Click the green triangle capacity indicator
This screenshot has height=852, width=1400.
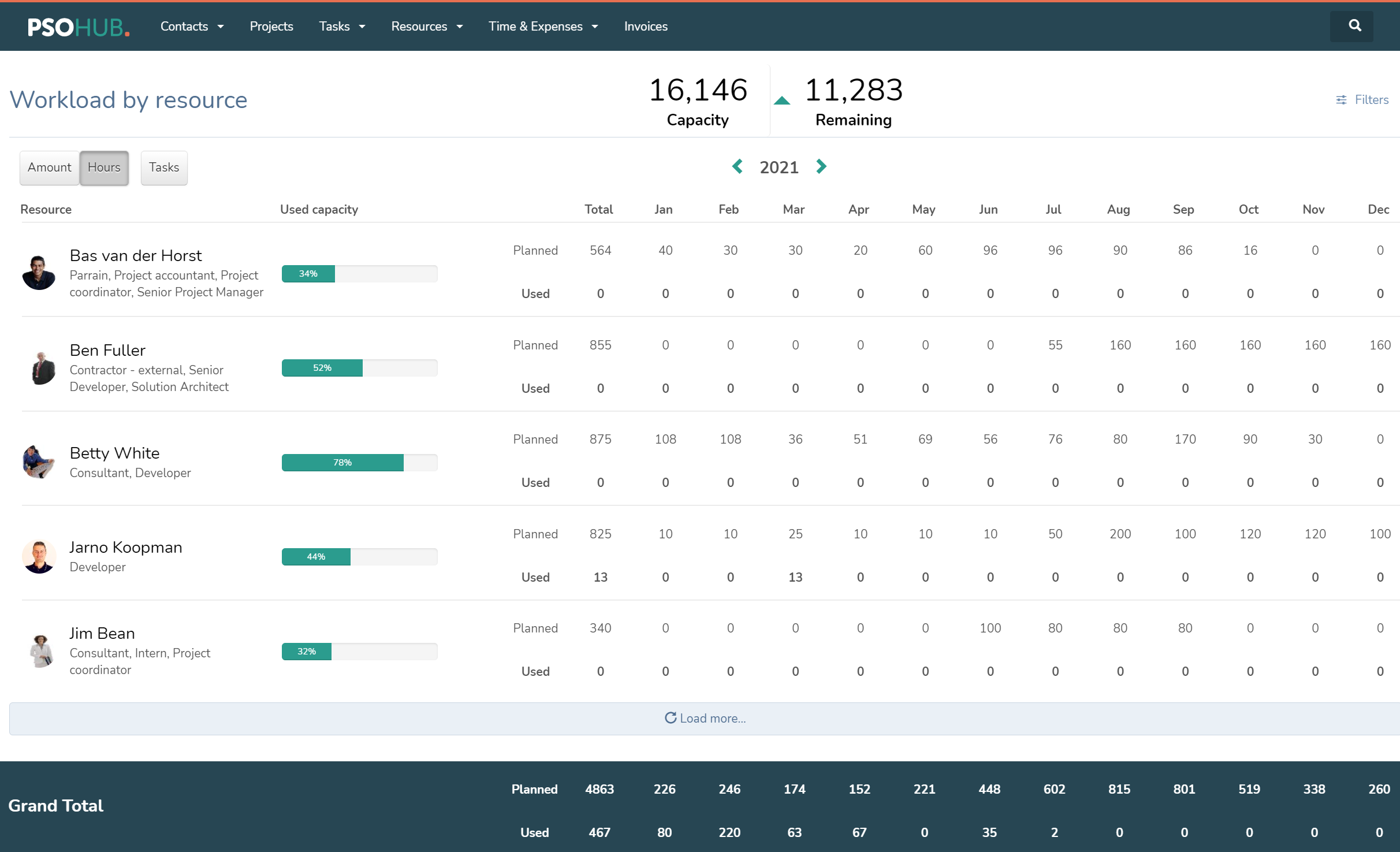781,99
